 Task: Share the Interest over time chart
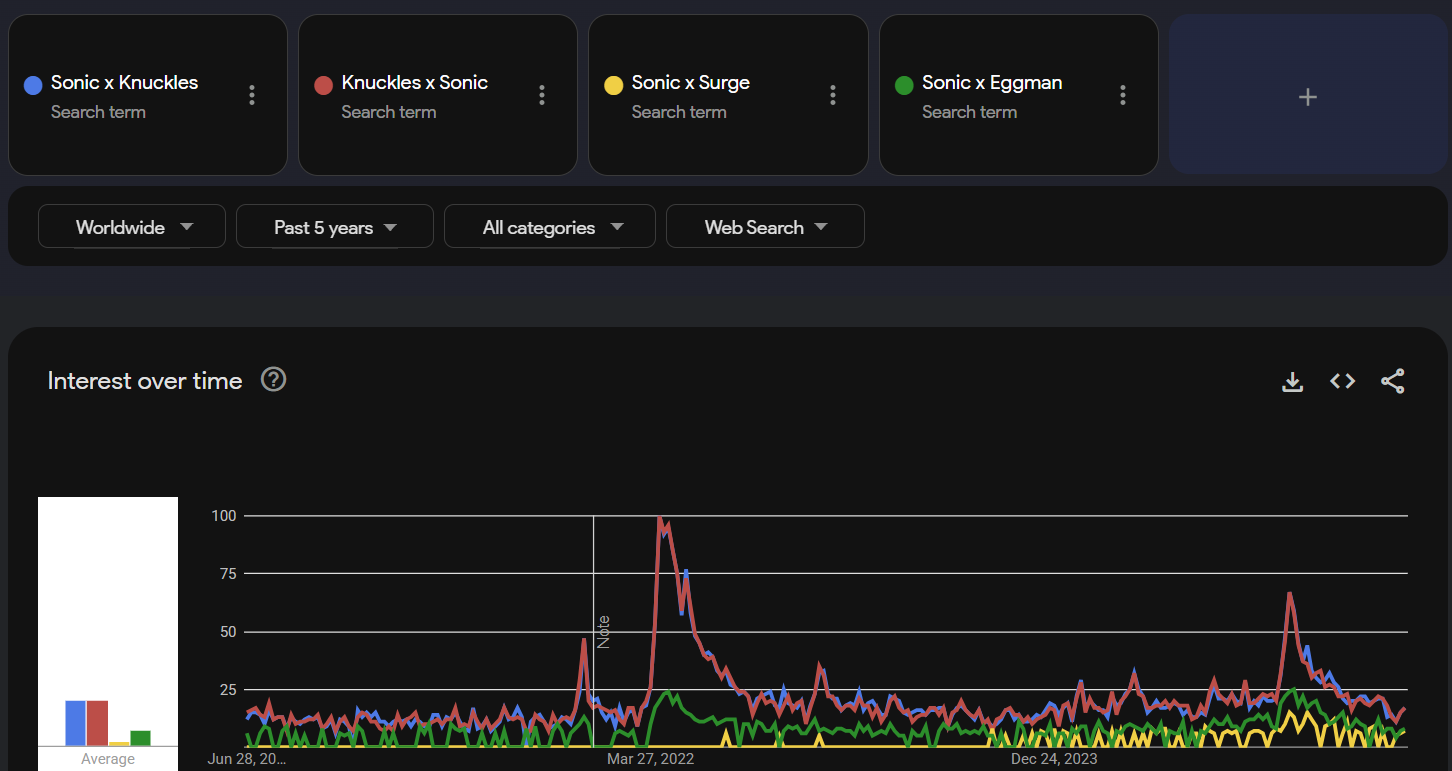[x=1393, y=381]
